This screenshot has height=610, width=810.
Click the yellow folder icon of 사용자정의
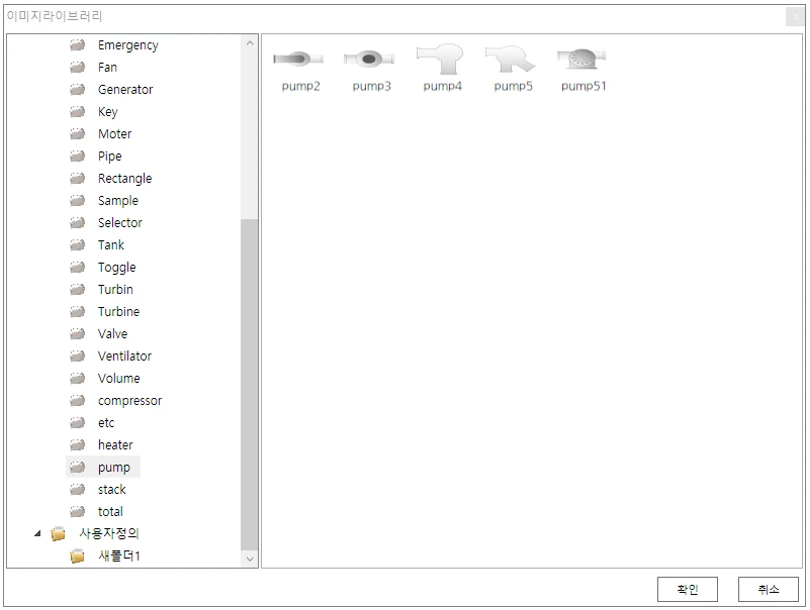tap(58, 534)
